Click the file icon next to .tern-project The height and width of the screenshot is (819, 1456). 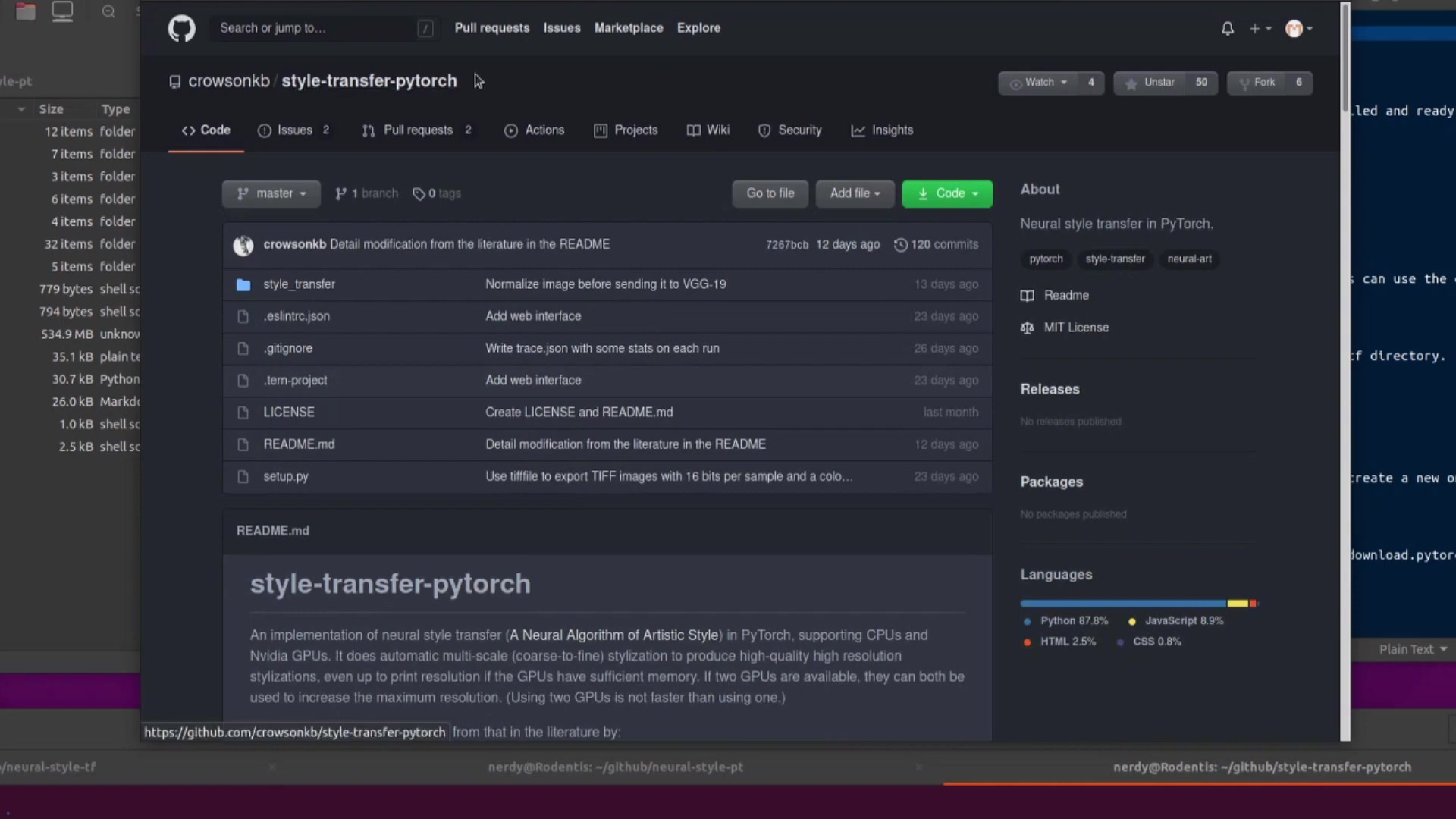tap(243, 381)
